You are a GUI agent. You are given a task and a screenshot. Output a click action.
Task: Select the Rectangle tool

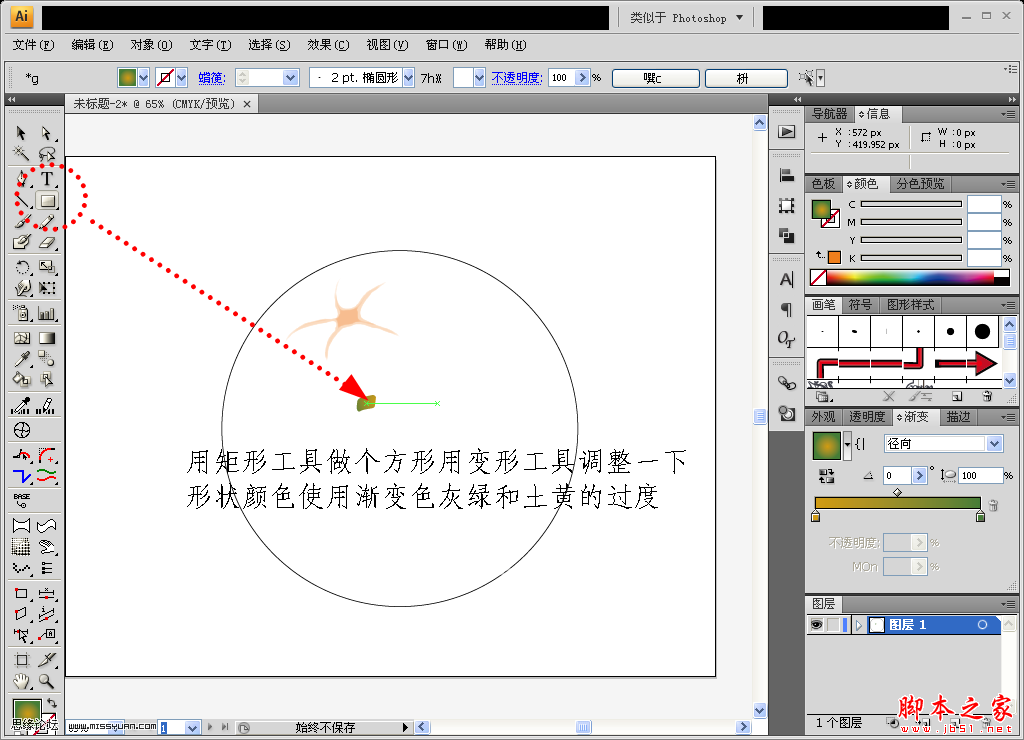[47, 201]
